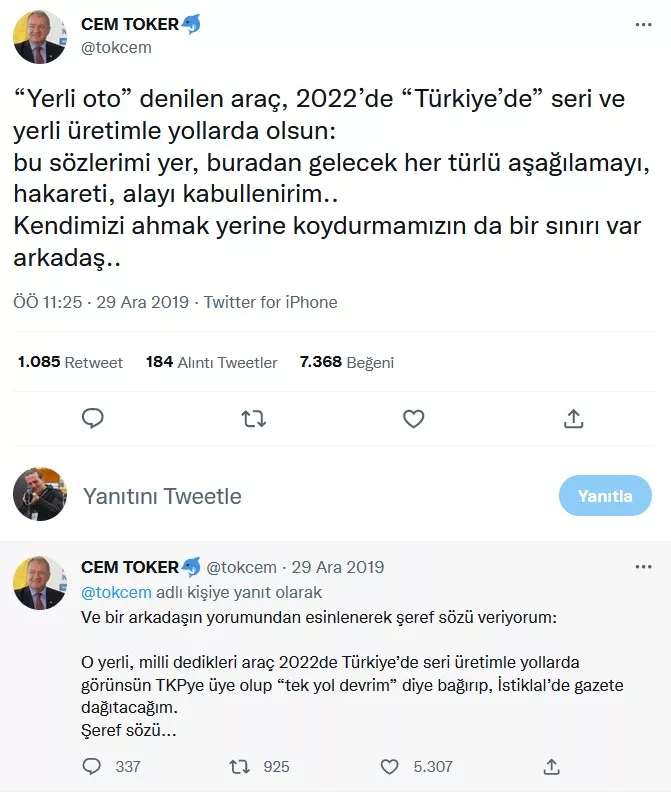Show the 7.368 Beğeni likes list
The width and height of the screenshot is (671, 797).
point(346,362)
